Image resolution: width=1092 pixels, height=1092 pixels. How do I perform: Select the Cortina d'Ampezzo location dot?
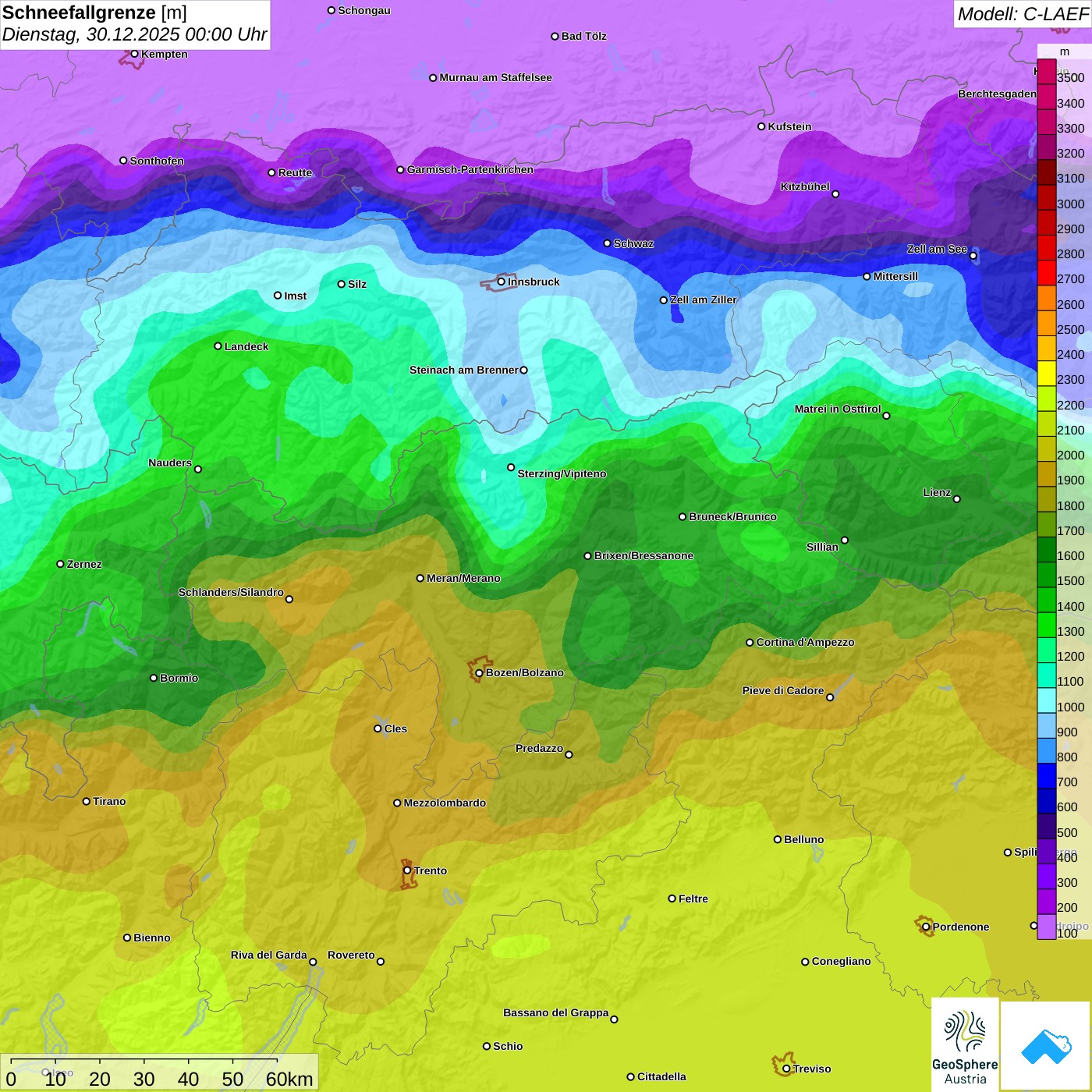coord(750,643)
